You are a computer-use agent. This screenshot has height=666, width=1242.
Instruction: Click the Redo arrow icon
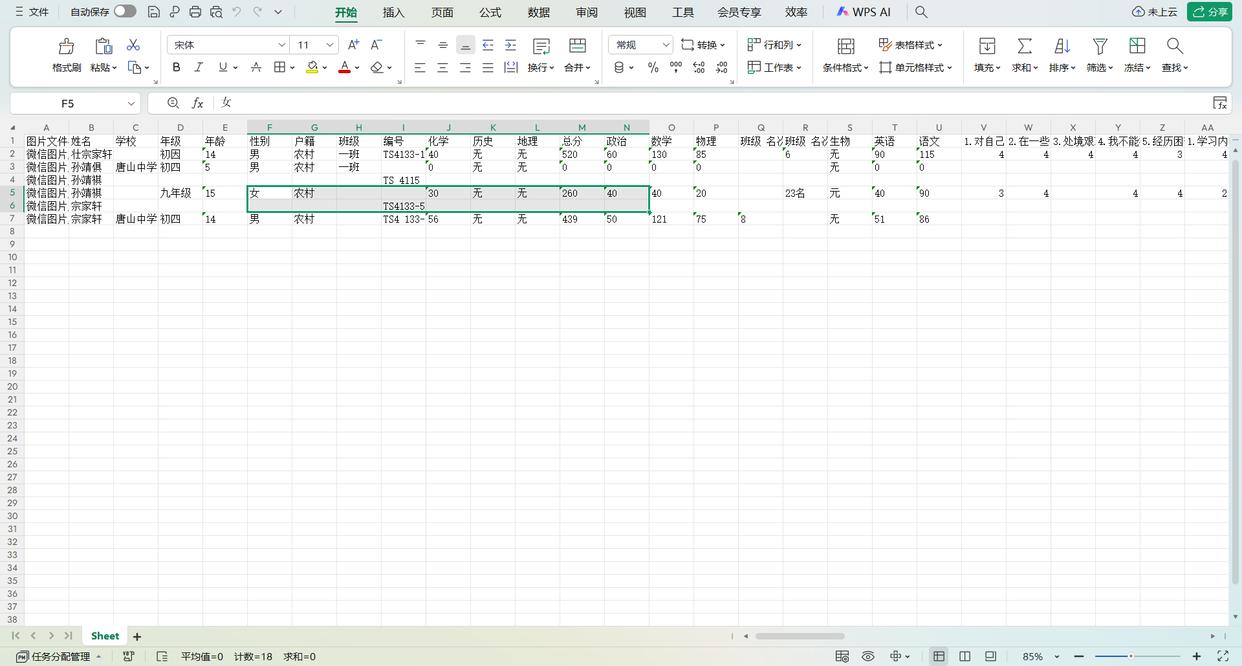click(258, 12)
